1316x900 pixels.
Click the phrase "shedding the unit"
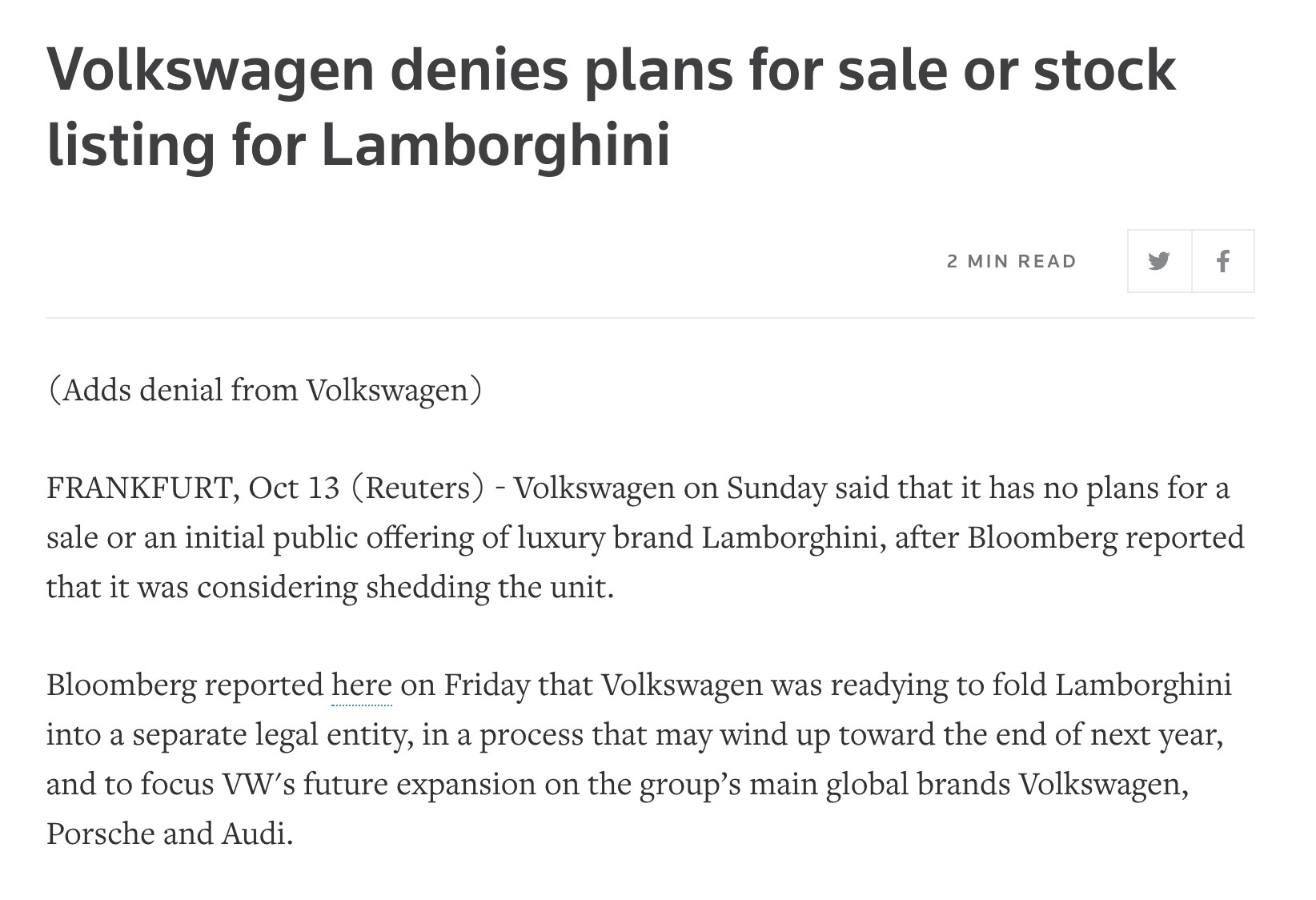489,587
